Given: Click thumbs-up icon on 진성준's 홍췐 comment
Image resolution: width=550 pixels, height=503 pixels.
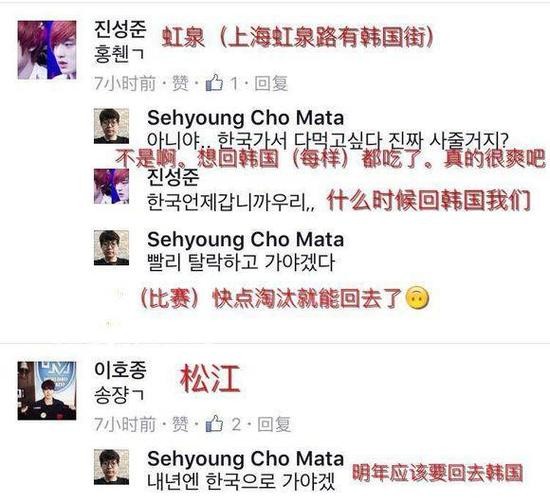Looking at the screenshot, I should coord(214,83).
